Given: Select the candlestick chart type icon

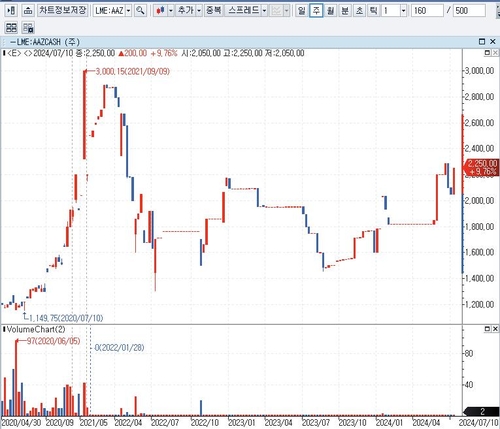Looking at the screenshot, I should pyautogui.click(x=160, y=11).
